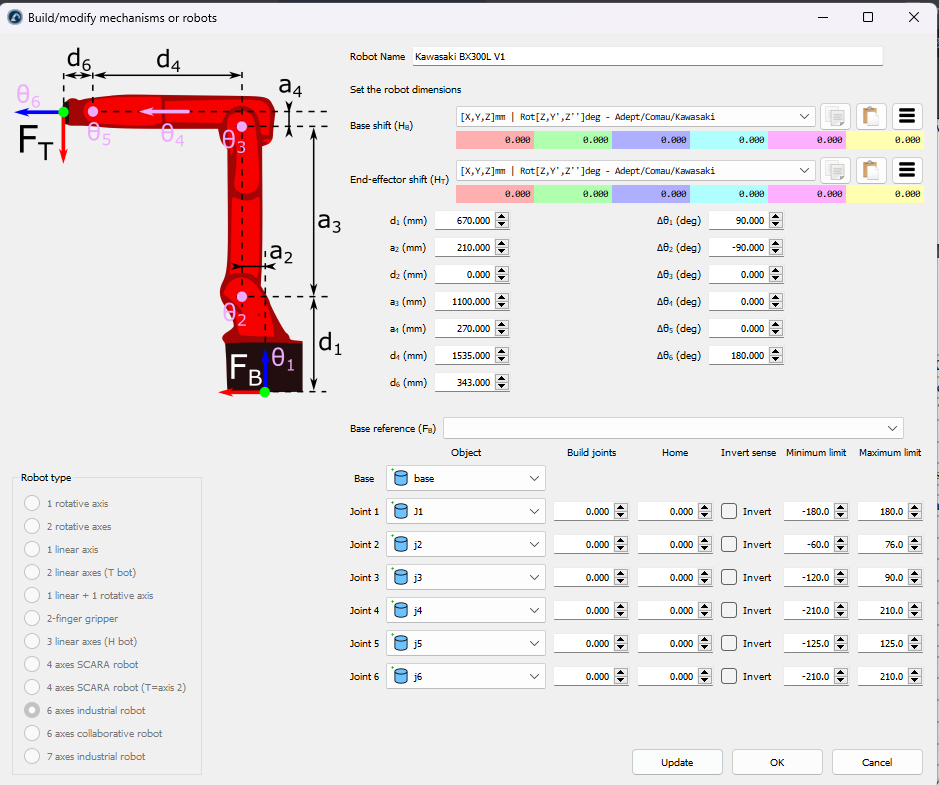Screen dimensions: 939x785
Task: Open the Base shift hamburger menu
Action: 907,116
